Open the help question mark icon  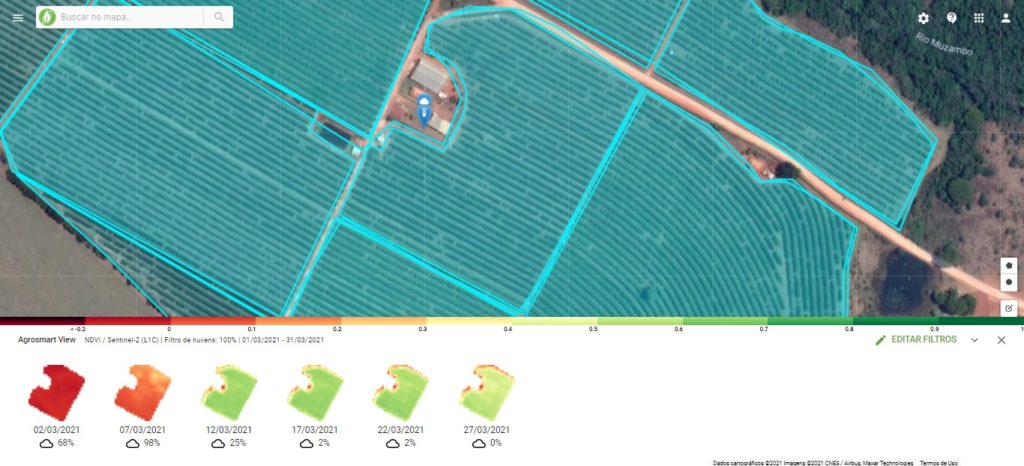click(952, 18)
